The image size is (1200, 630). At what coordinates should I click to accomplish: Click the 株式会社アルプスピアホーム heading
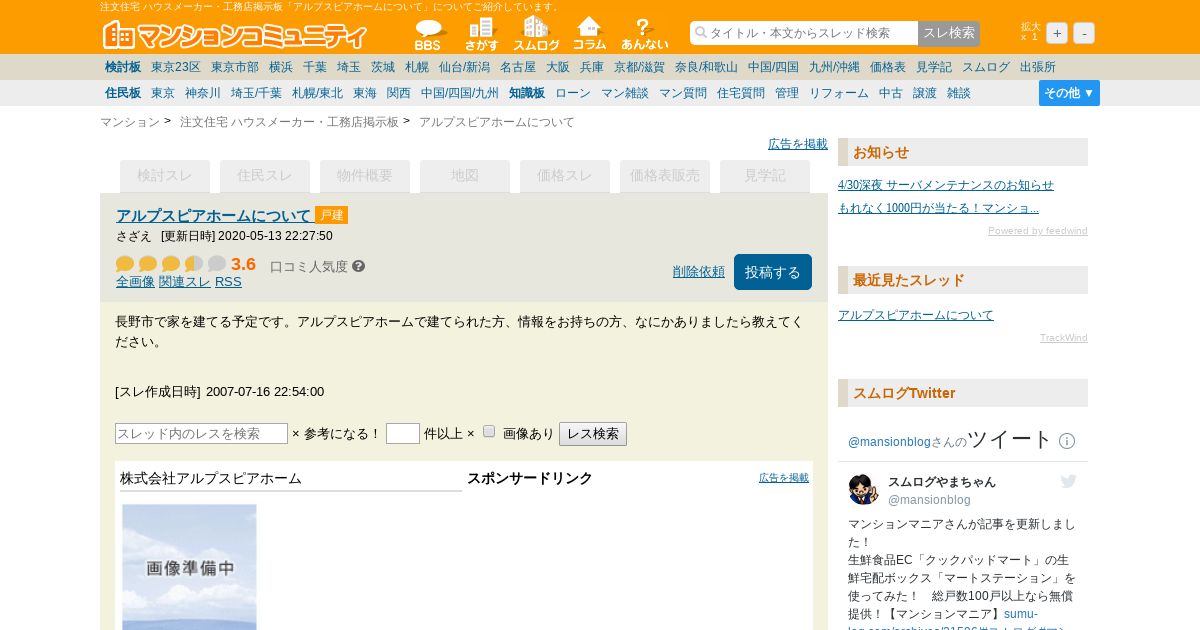211,478
